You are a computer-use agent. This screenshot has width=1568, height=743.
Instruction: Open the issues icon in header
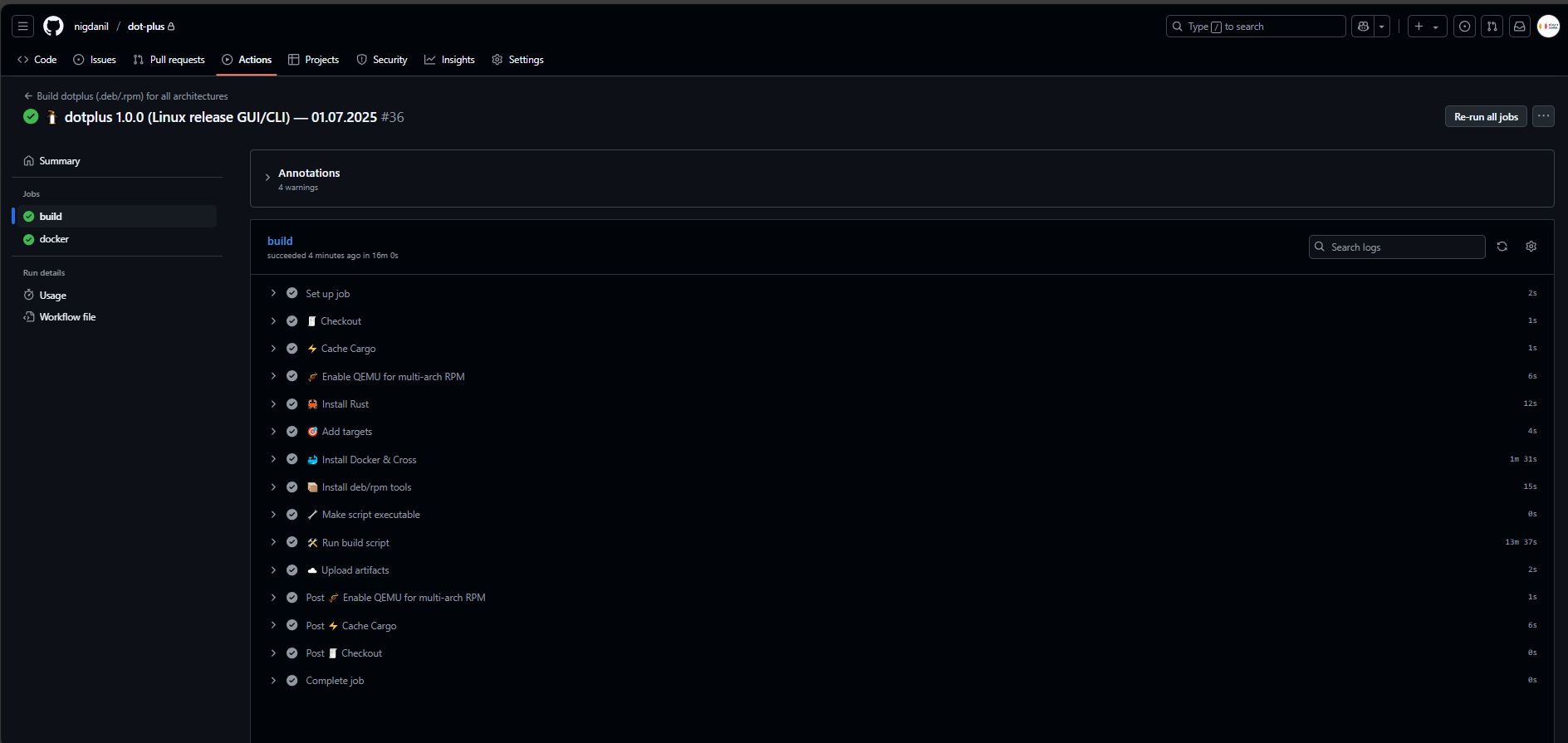tap(1465, 27)
